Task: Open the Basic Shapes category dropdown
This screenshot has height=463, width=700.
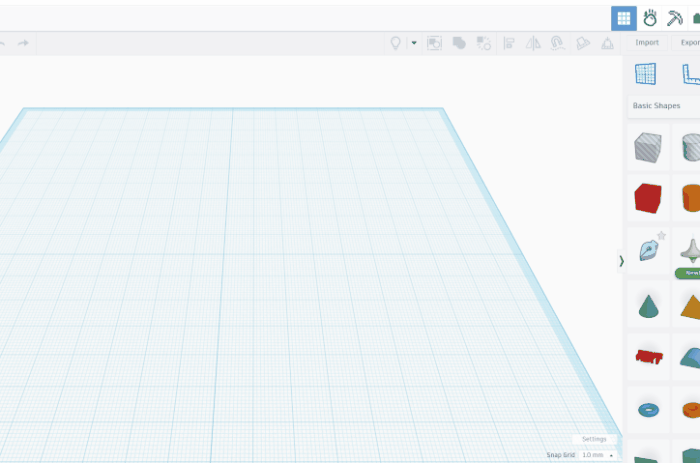Action: 664,106
